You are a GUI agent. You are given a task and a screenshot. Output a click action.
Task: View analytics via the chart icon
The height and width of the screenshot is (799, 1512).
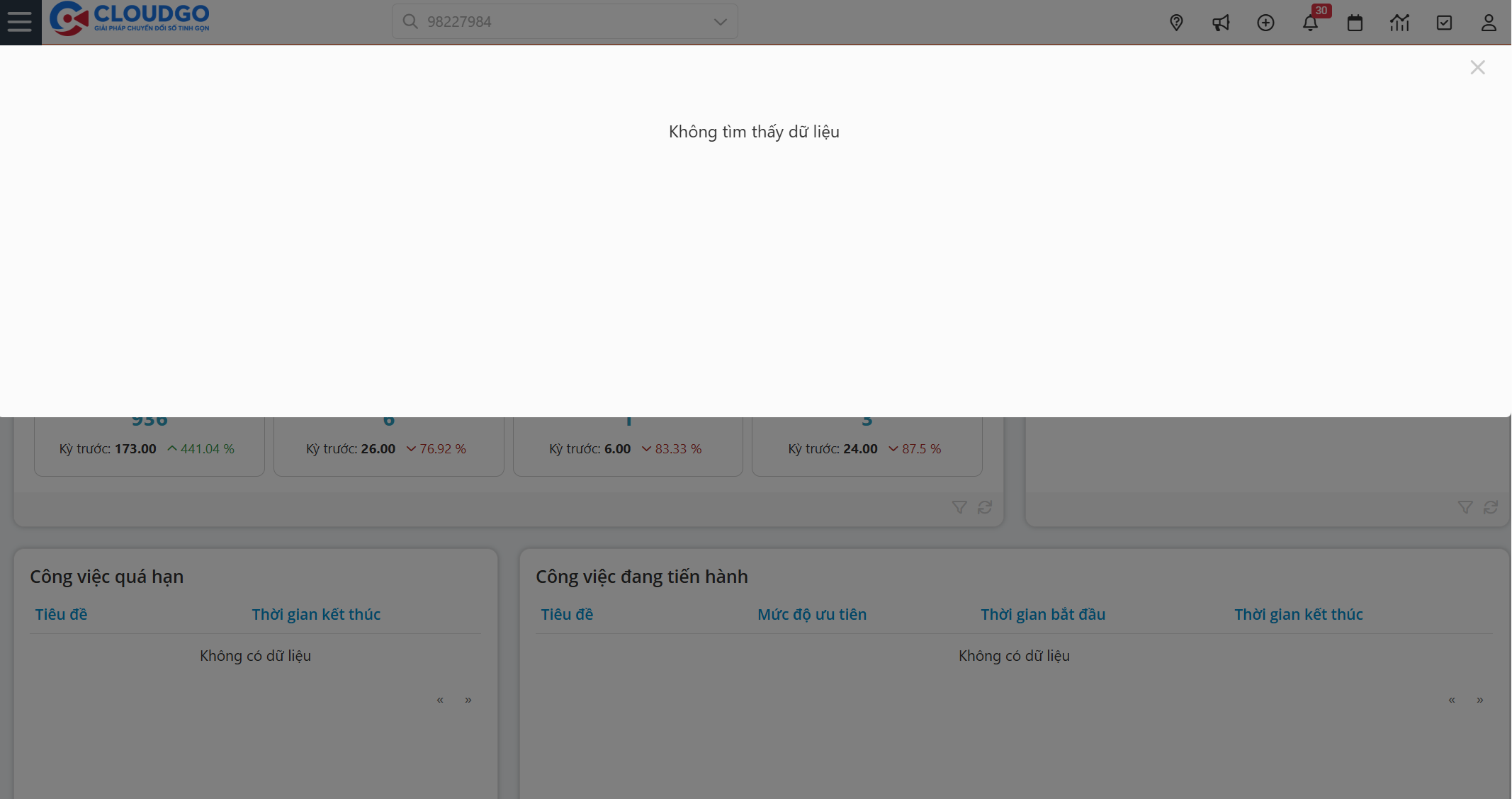tap(1400, 22)
